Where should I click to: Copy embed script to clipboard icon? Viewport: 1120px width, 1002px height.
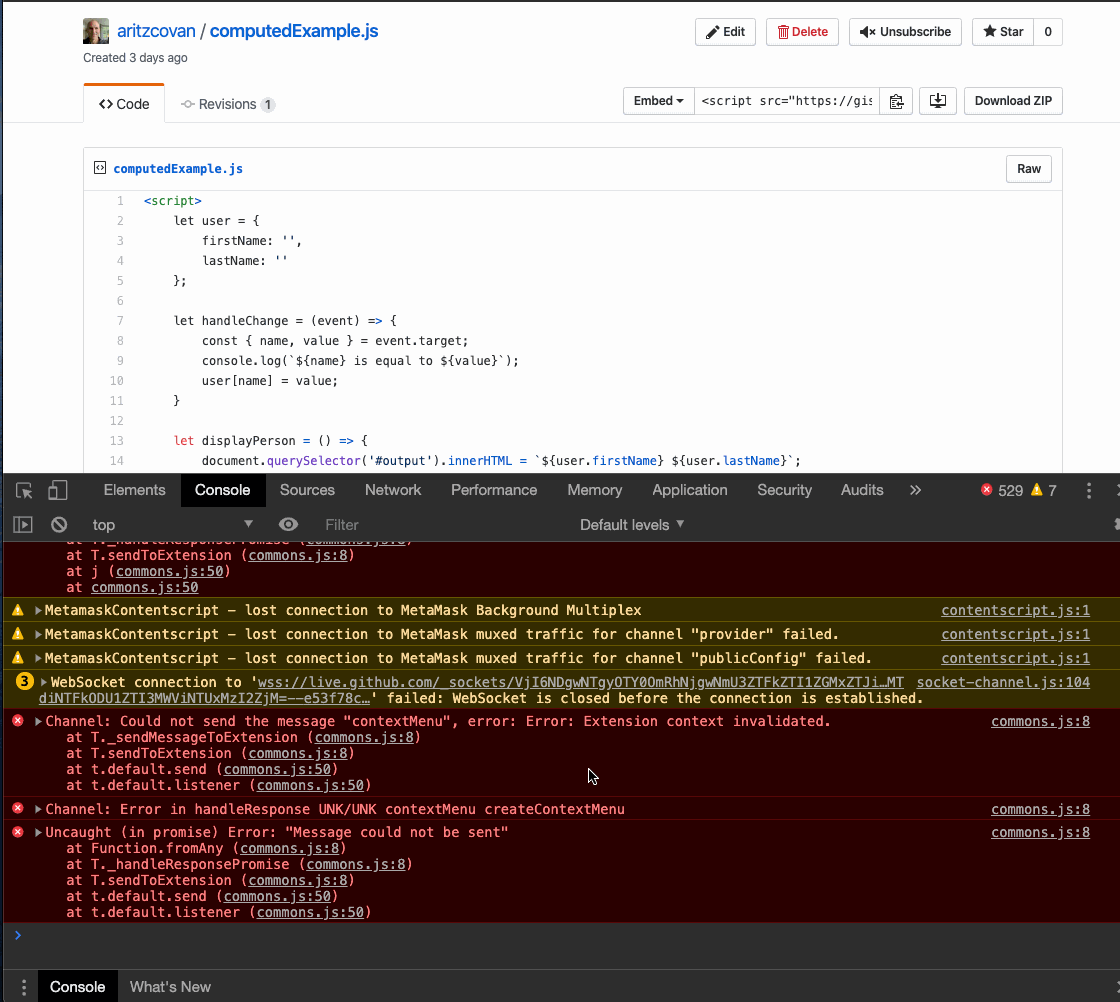point(896,101)
